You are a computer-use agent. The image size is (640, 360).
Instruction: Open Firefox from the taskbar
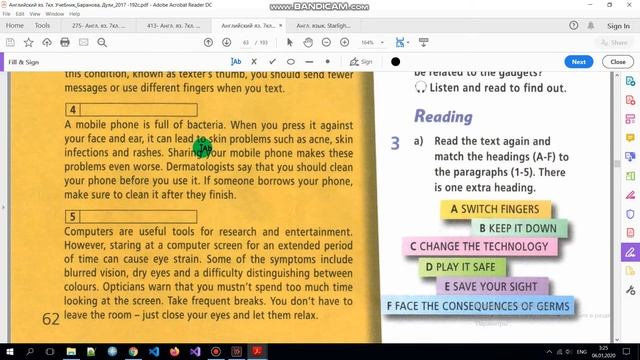pyautogui.click(x=175, y=351)
